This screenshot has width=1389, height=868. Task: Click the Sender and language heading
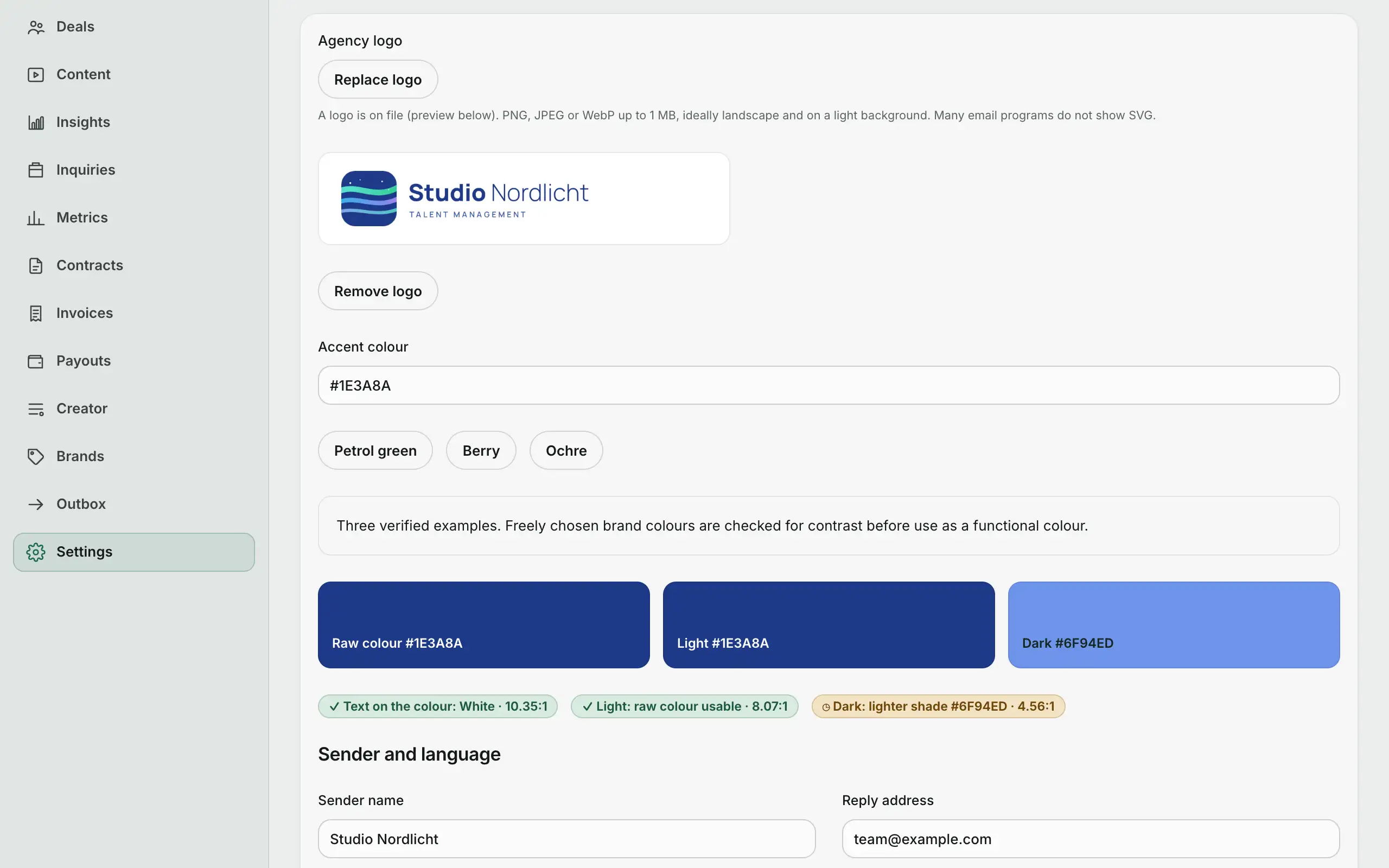tap(409, 754)
